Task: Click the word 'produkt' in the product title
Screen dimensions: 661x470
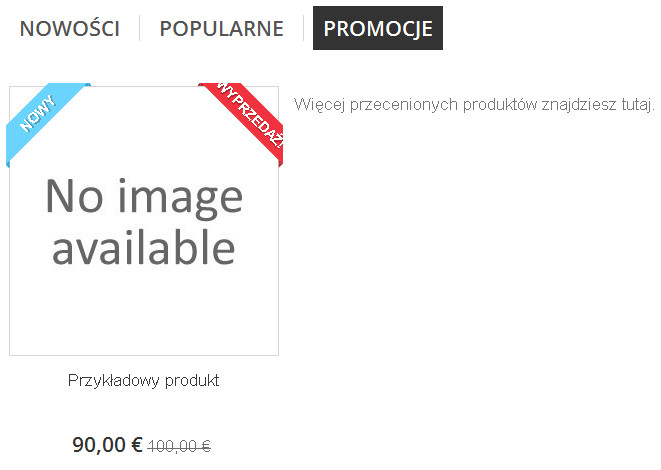Action: coord(192,380)
